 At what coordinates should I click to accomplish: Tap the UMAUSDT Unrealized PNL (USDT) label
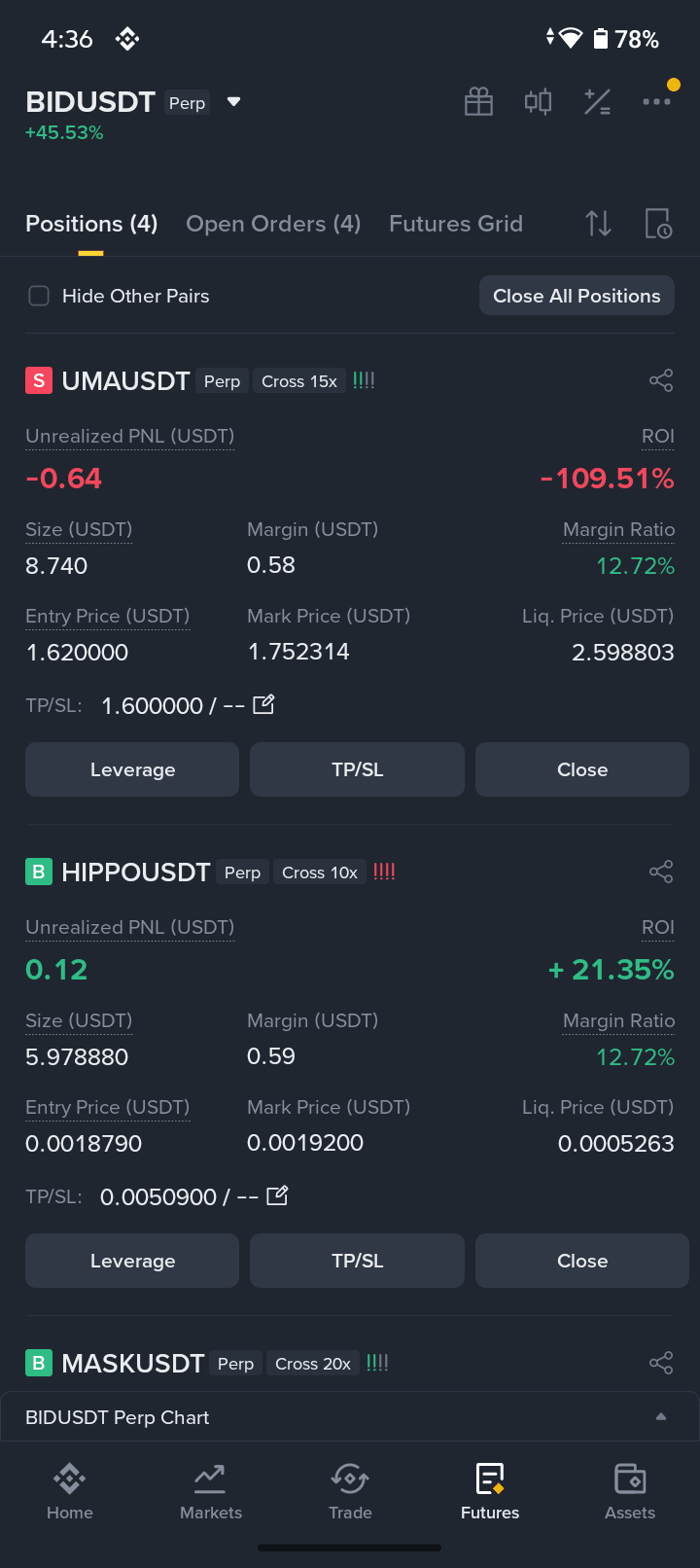pos(130,436)
